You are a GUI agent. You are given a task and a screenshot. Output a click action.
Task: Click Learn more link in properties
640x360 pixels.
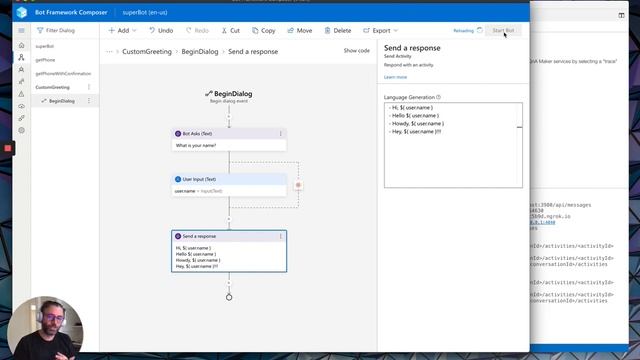[x=395, y=77]
